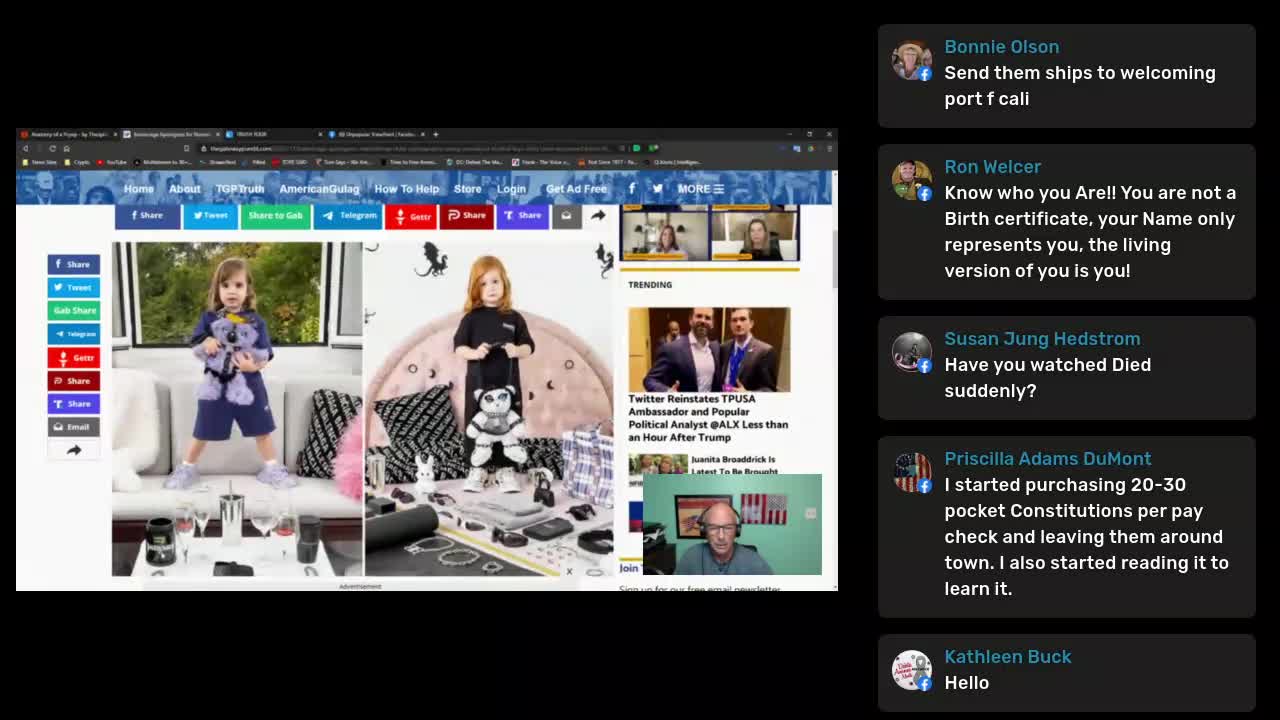Expand the MORE hamburger menu
Screen dimensions: 1280x720
700,188
